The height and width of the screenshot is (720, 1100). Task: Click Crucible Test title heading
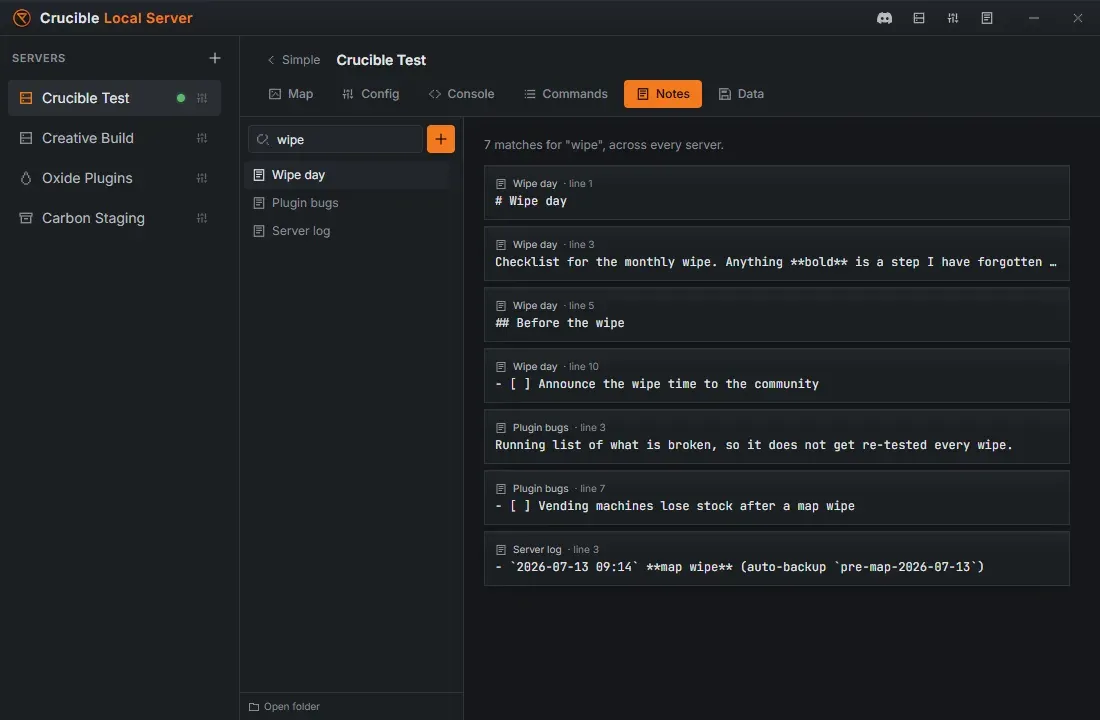(381, 60)
